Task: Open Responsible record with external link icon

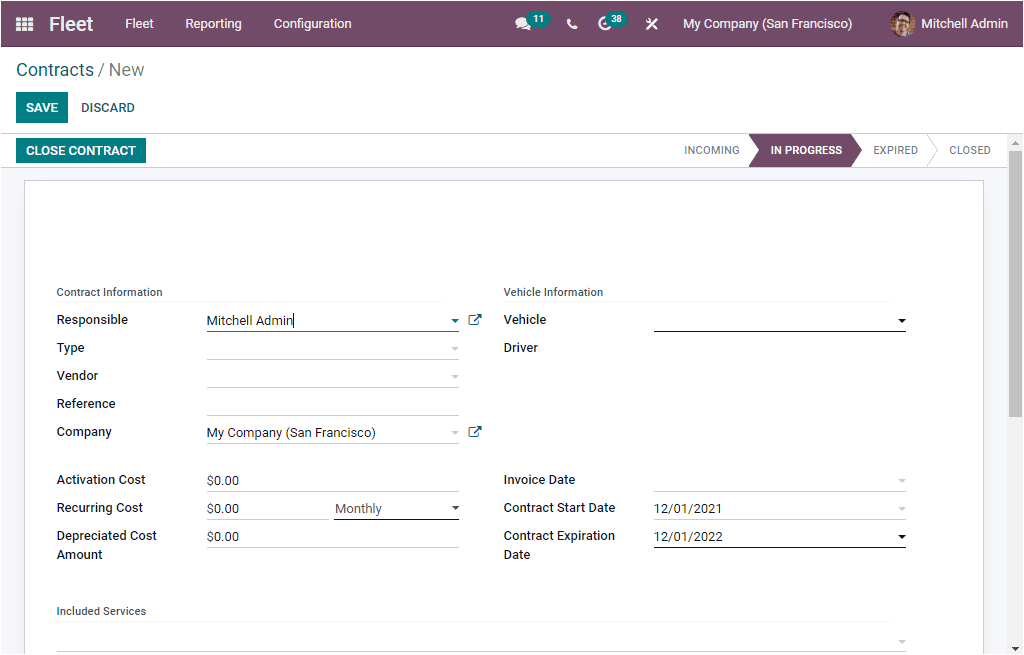Action: click(x=475, y=319)
